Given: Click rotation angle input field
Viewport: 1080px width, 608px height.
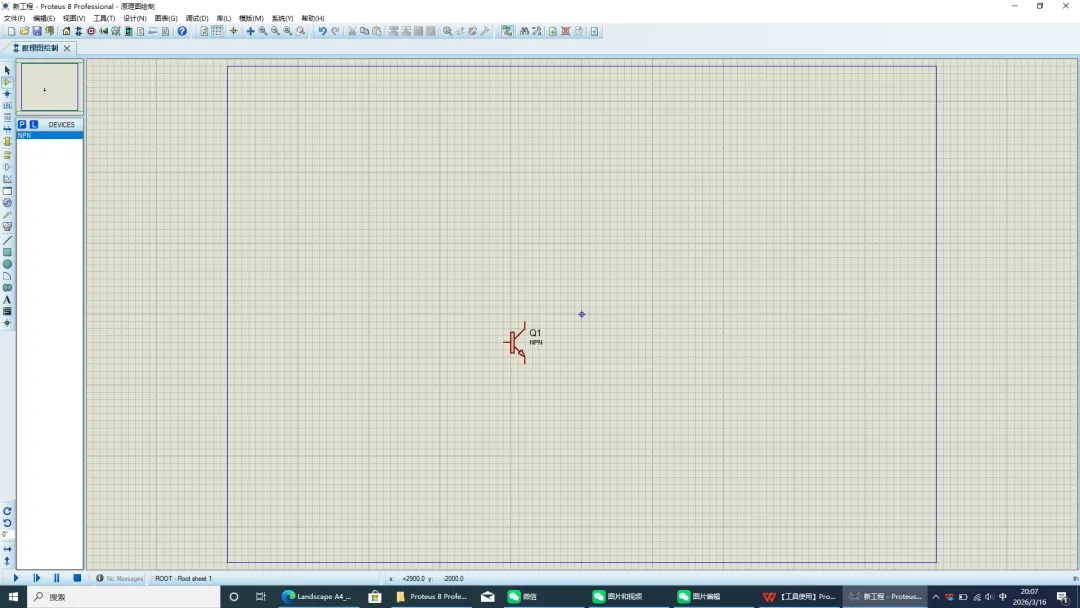Looking at the screenshot, I should (x=7, y=534).
